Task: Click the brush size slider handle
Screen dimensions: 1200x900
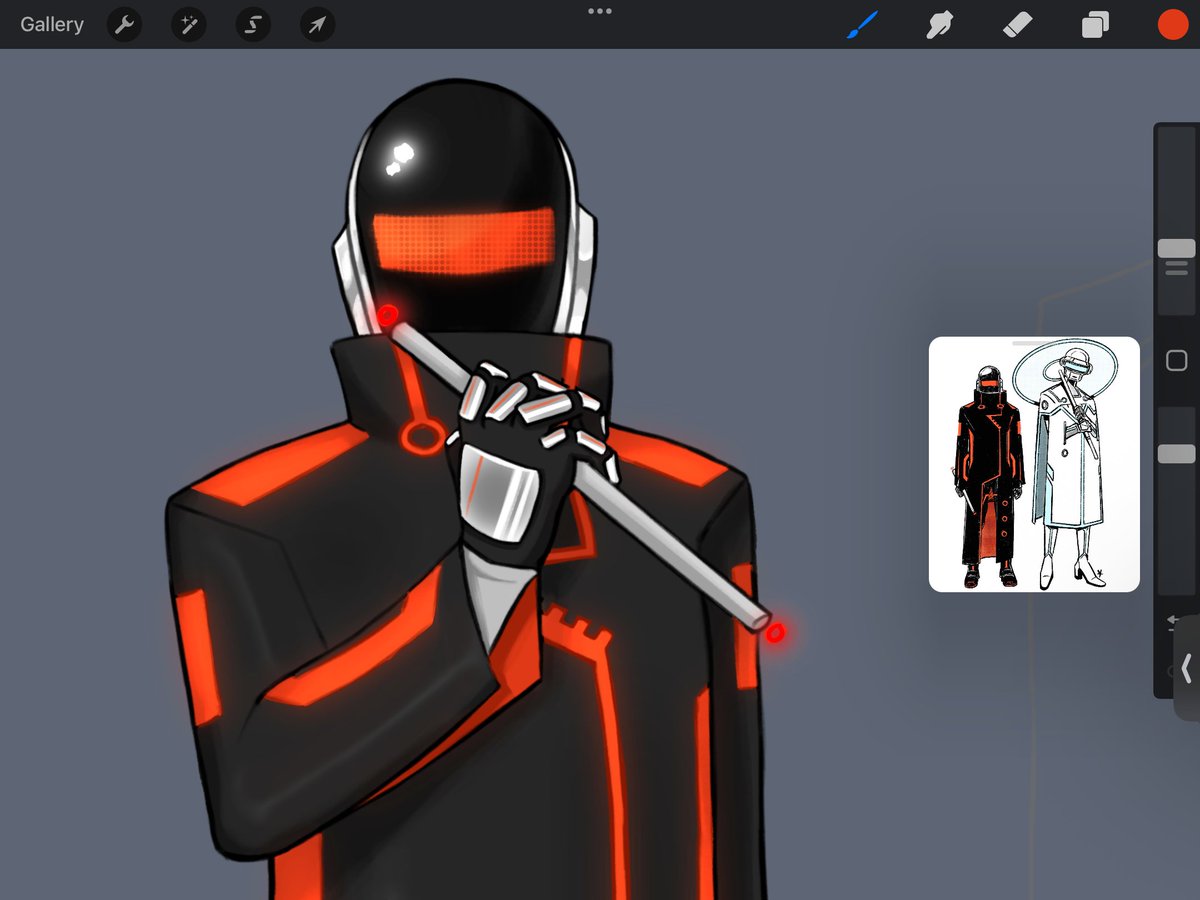Action: [1176, 248]
